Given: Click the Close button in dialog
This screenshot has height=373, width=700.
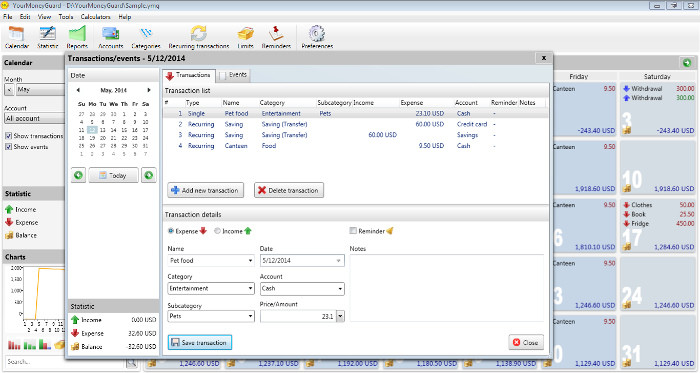Looking at the screenshot, I should click(x=526, y=343).
